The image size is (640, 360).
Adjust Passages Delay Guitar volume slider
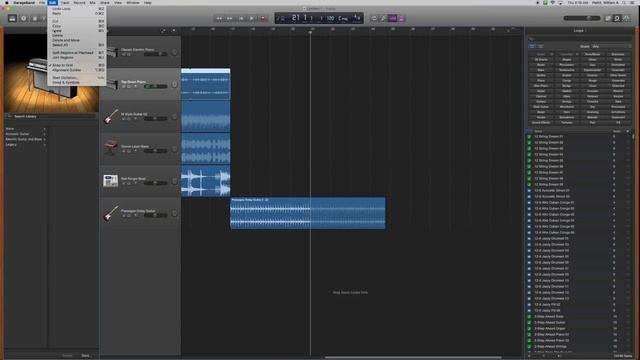tap(156, 215)
